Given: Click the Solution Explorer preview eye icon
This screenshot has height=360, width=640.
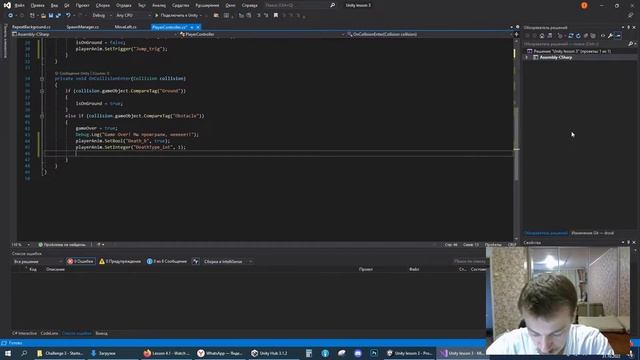Looking at the screenshot, I should click(x=602, y=36).
